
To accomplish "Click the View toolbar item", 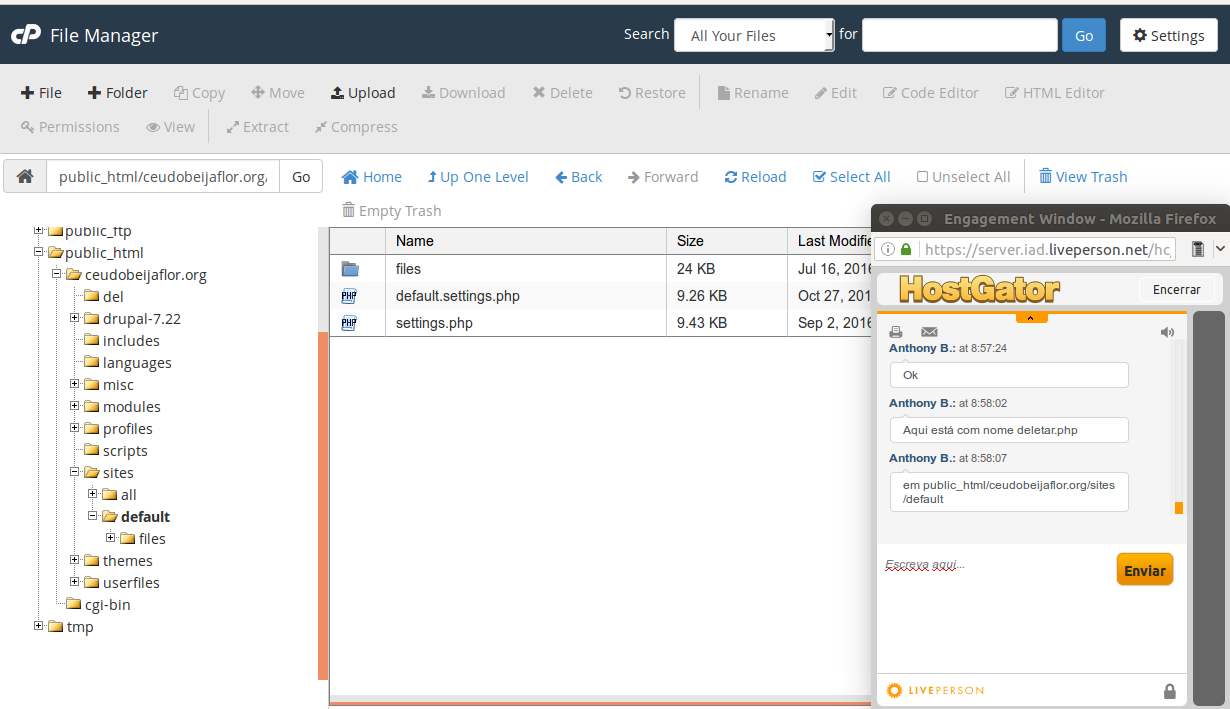I will coord(170,127).
